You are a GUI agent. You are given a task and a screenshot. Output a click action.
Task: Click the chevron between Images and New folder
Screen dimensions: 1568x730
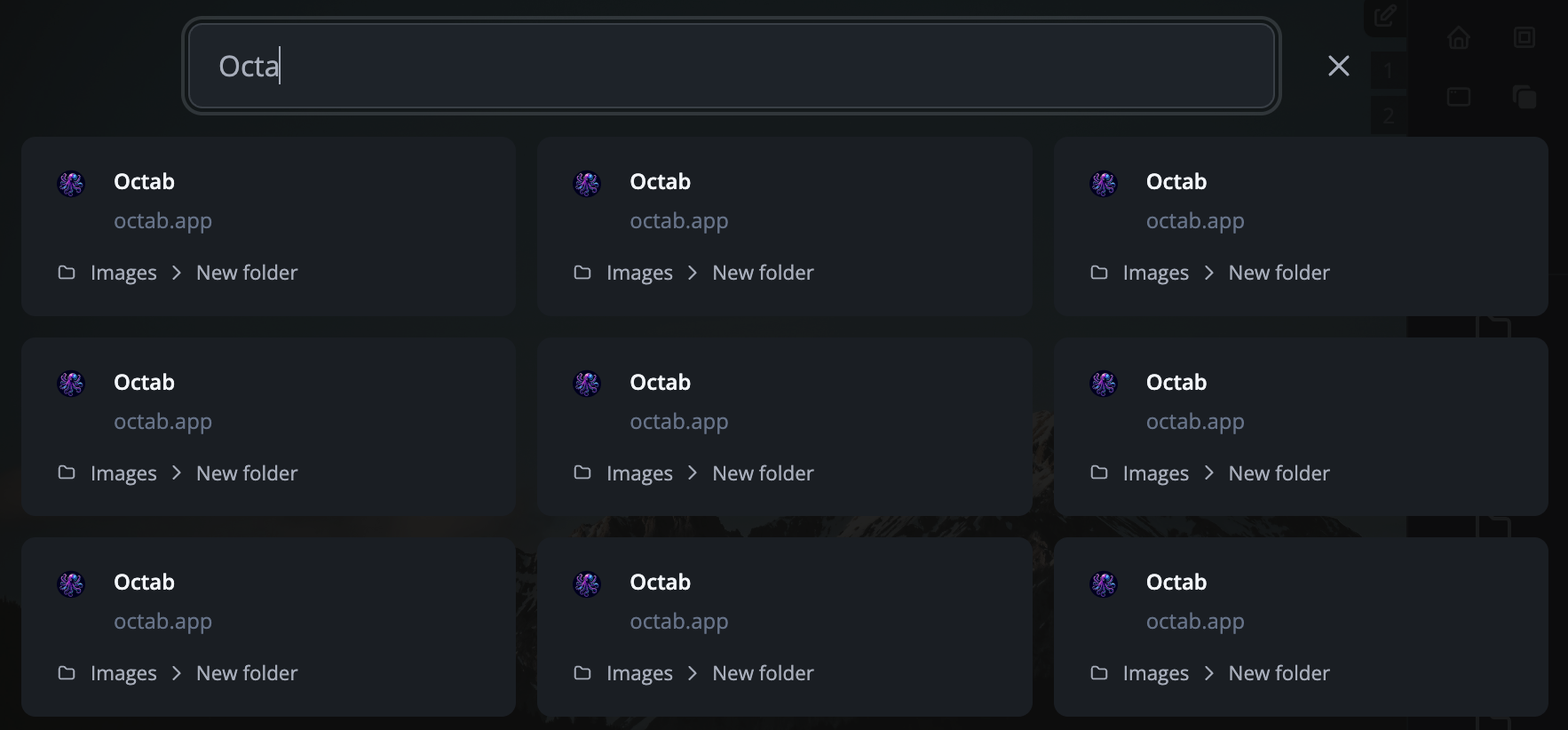click(176, 273)
